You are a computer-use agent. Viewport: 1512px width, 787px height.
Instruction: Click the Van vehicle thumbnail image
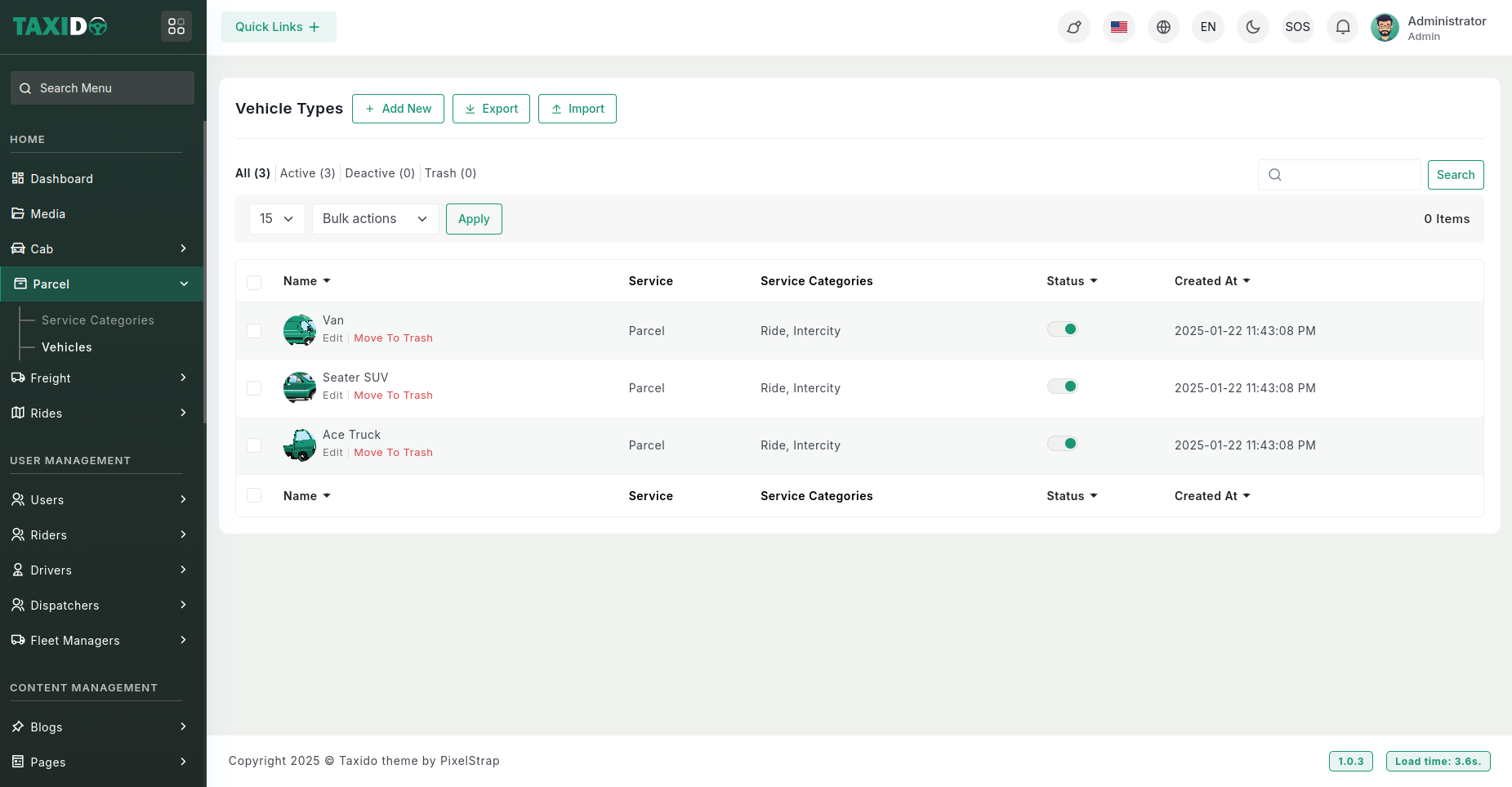[x=299, y=331]
